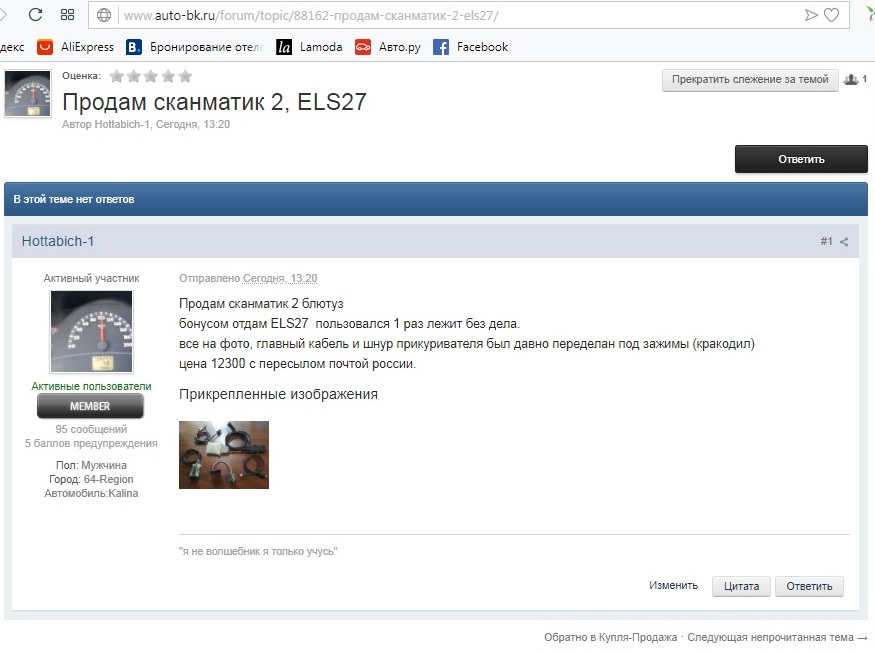The height and width of the screenshot is (653, 875).
Task: Open Hottabich-1 profile in post header
Action: point(58,241)
